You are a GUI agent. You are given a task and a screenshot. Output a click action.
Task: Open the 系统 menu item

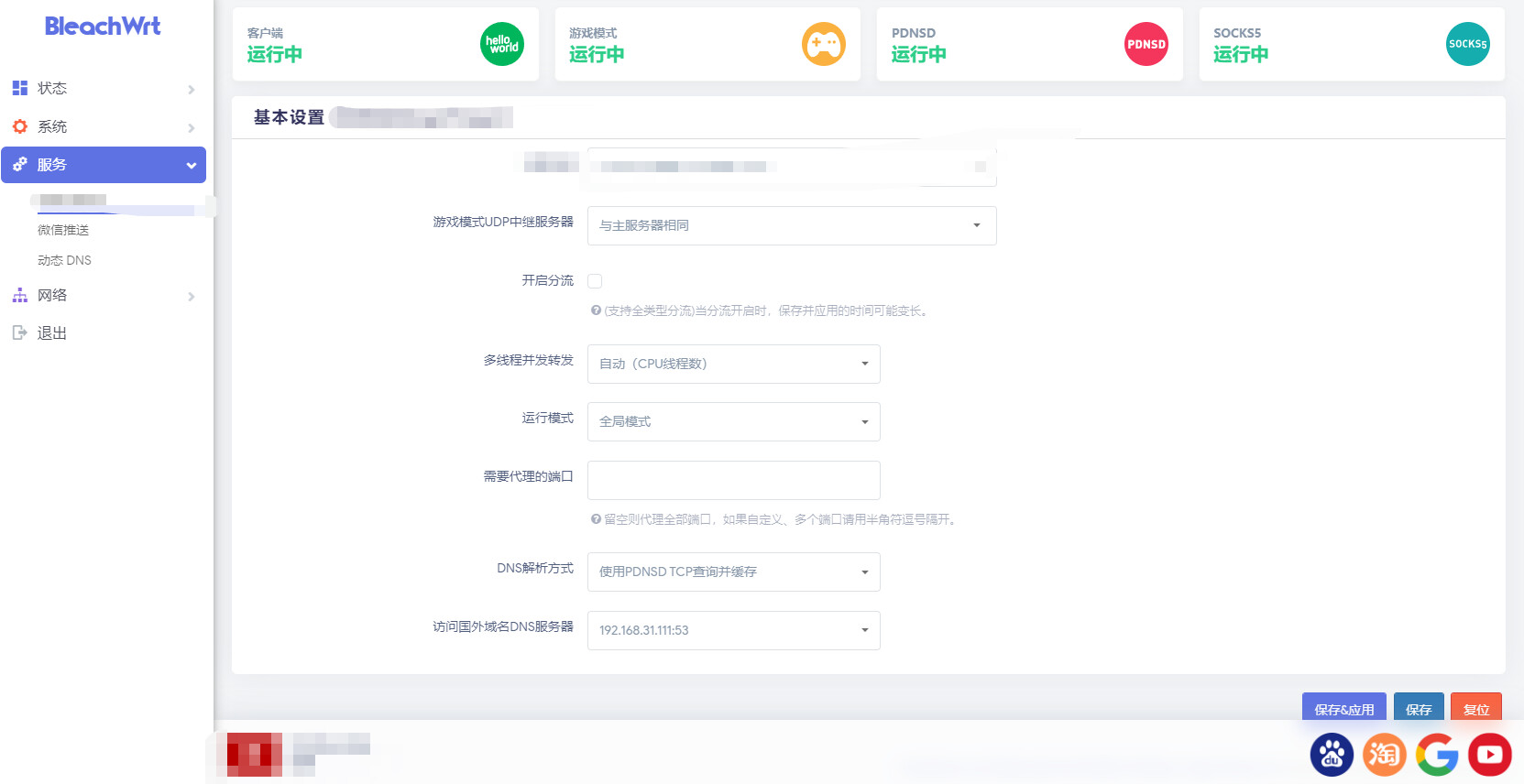pos(104,127)
